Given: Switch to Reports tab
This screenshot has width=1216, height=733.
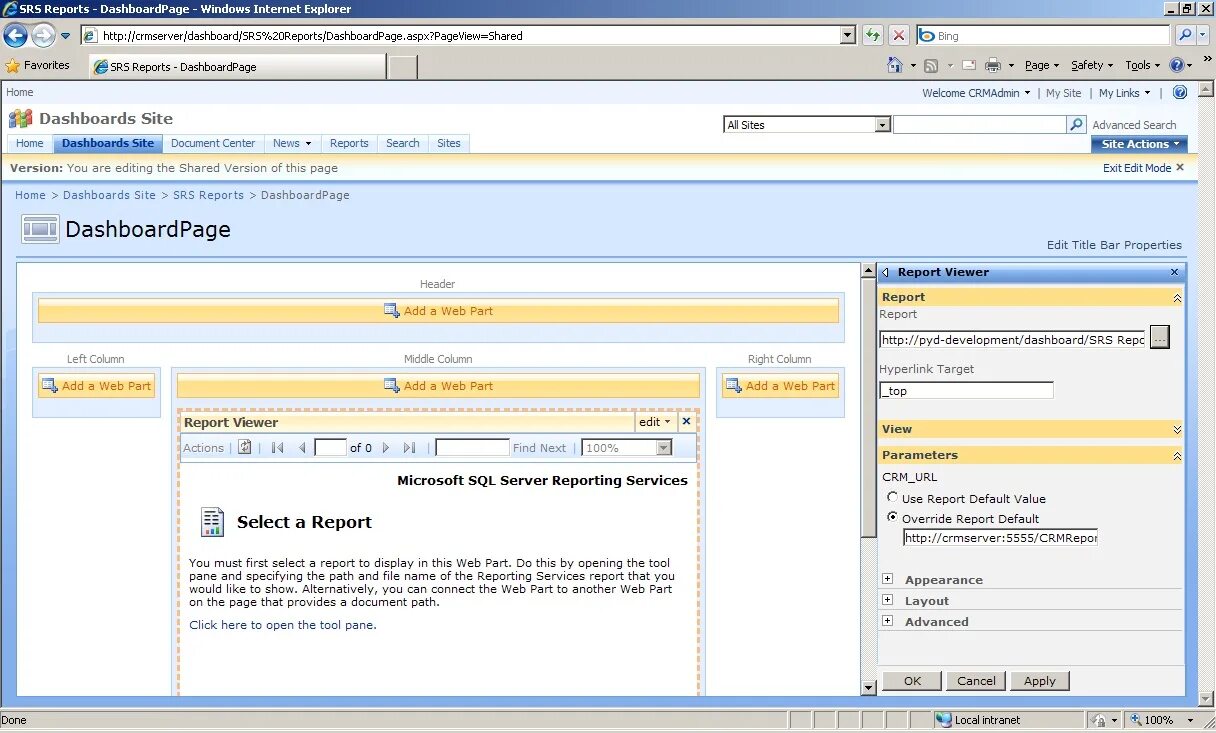Looking at the screenshot, I should pyautogui.click(x=349, y=143).
